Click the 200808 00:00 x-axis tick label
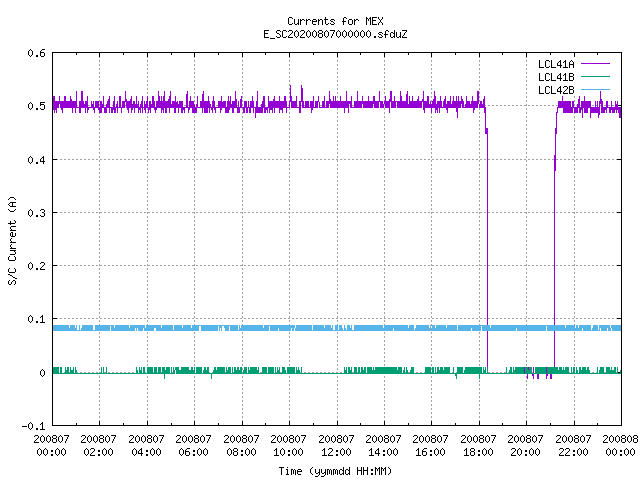The width and height of the screenshot is (640, 480). (x=620, y=446)
